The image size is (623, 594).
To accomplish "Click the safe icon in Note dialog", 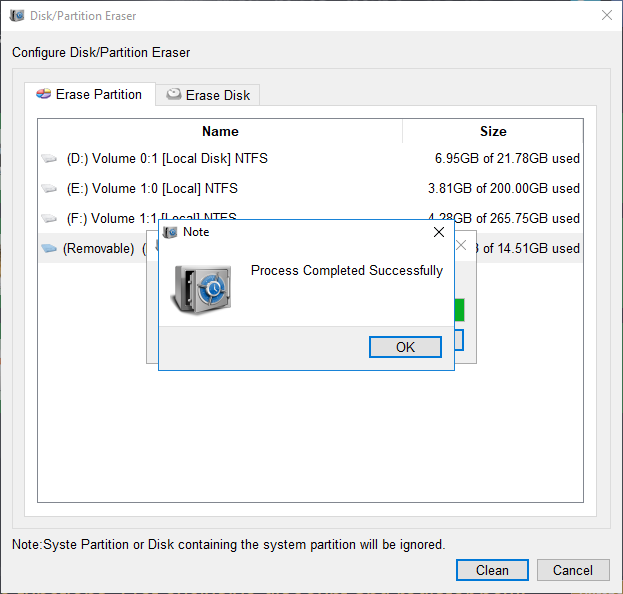I will 201,288.
